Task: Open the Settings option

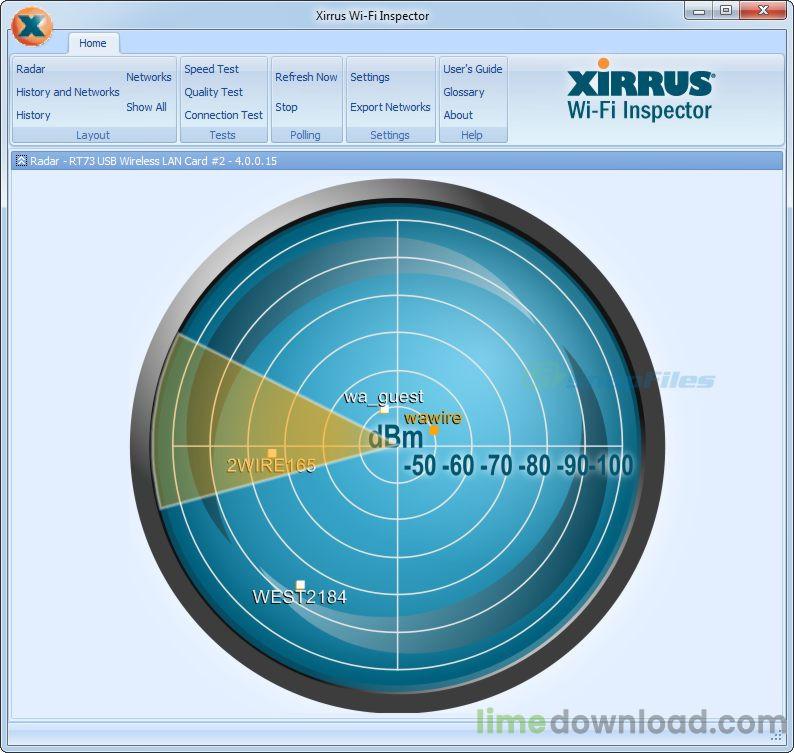Action: point(370,77)
